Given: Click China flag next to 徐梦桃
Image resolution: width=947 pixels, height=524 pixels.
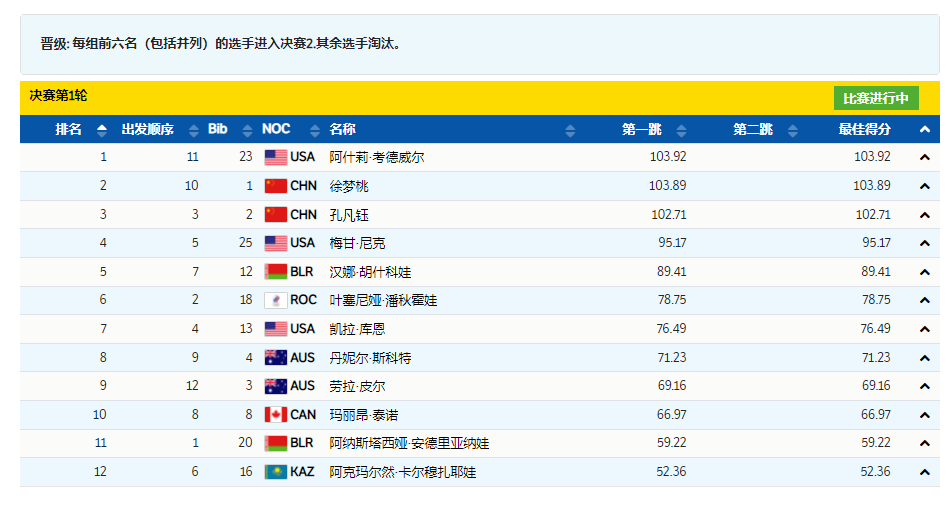Looking at the screenshot, I should tap(276, 186).
